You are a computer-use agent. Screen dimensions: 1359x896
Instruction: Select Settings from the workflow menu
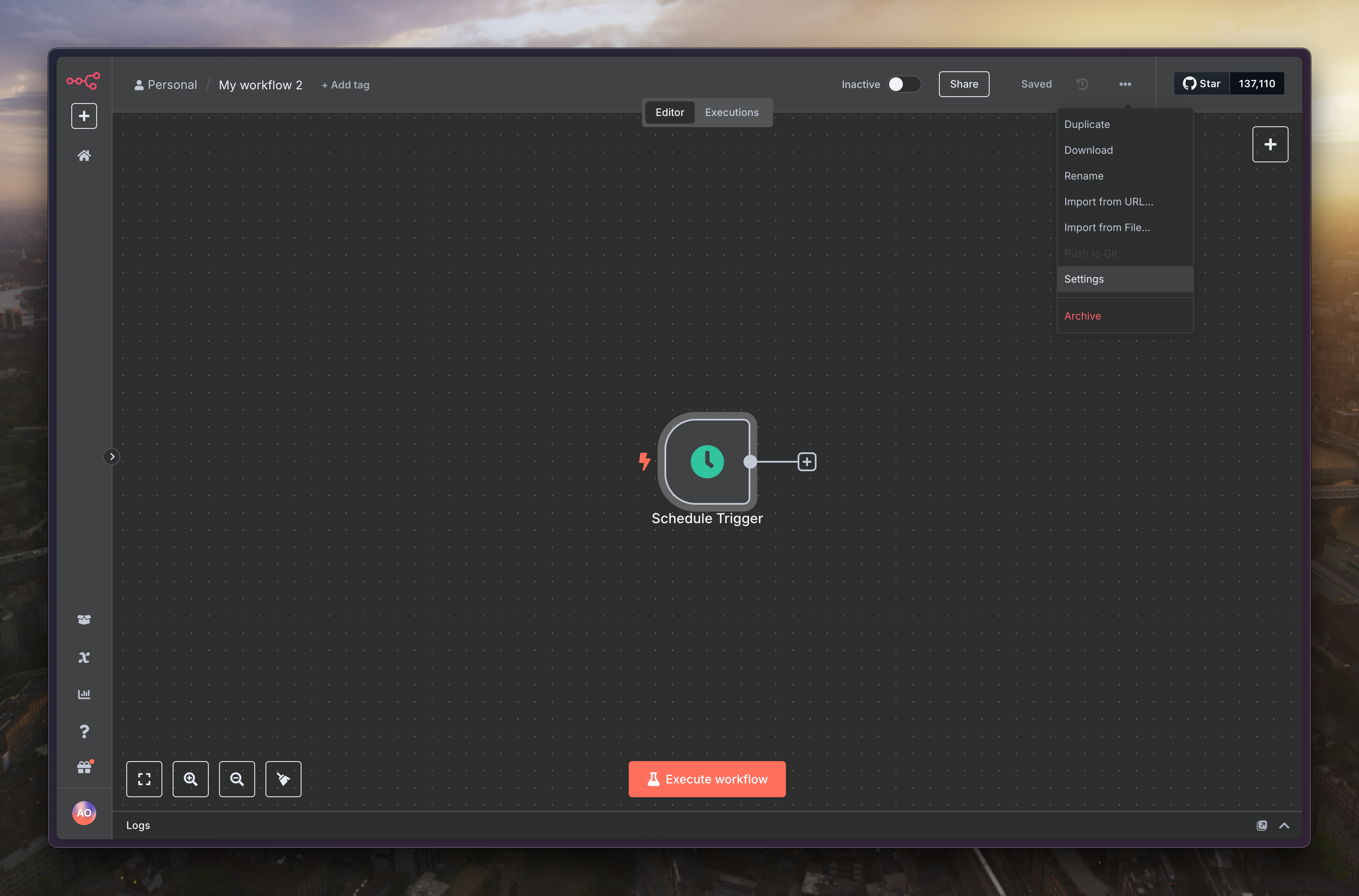(x=1084, y=279)
